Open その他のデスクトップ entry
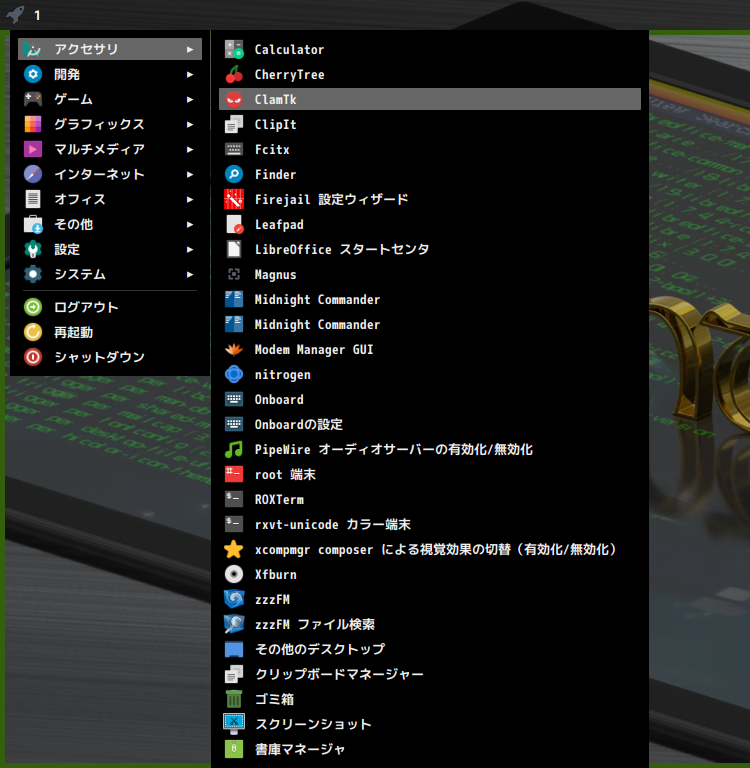The width and height of the screenshot is (750, 768). click(x=430, y=649)
